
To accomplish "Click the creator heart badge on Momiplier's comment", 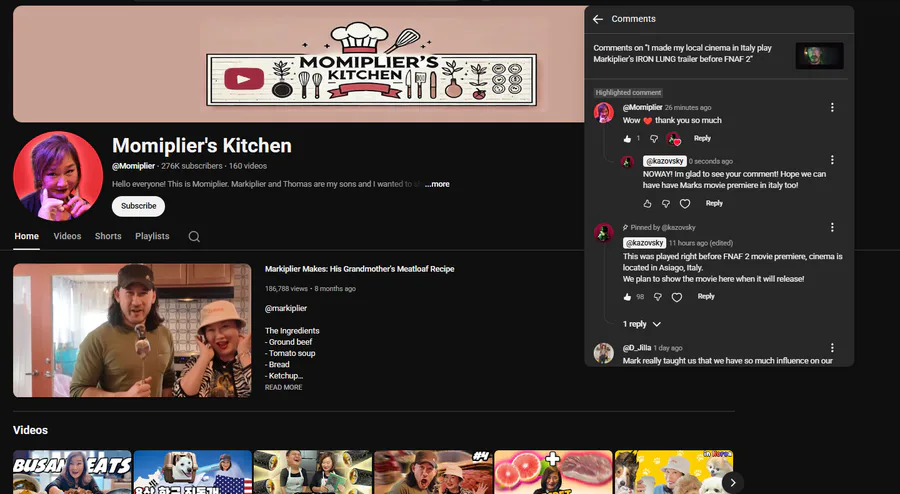I will 673,139.
